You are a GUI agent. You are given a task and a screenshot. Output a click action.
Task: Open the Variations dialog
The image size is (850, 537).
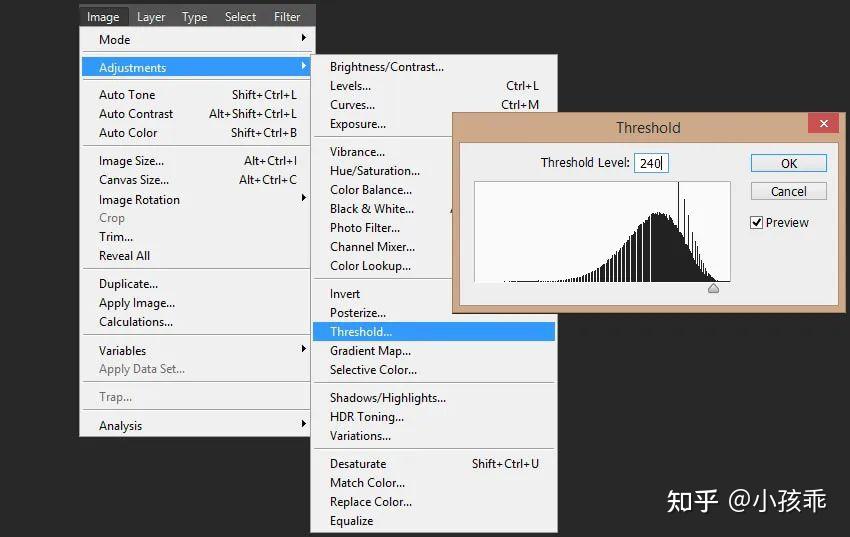[434, 436]
